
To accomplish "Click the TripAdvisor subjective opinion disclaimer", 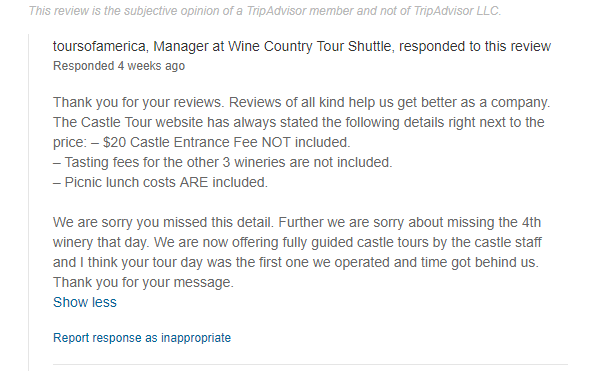I will [x=265, y=11].
